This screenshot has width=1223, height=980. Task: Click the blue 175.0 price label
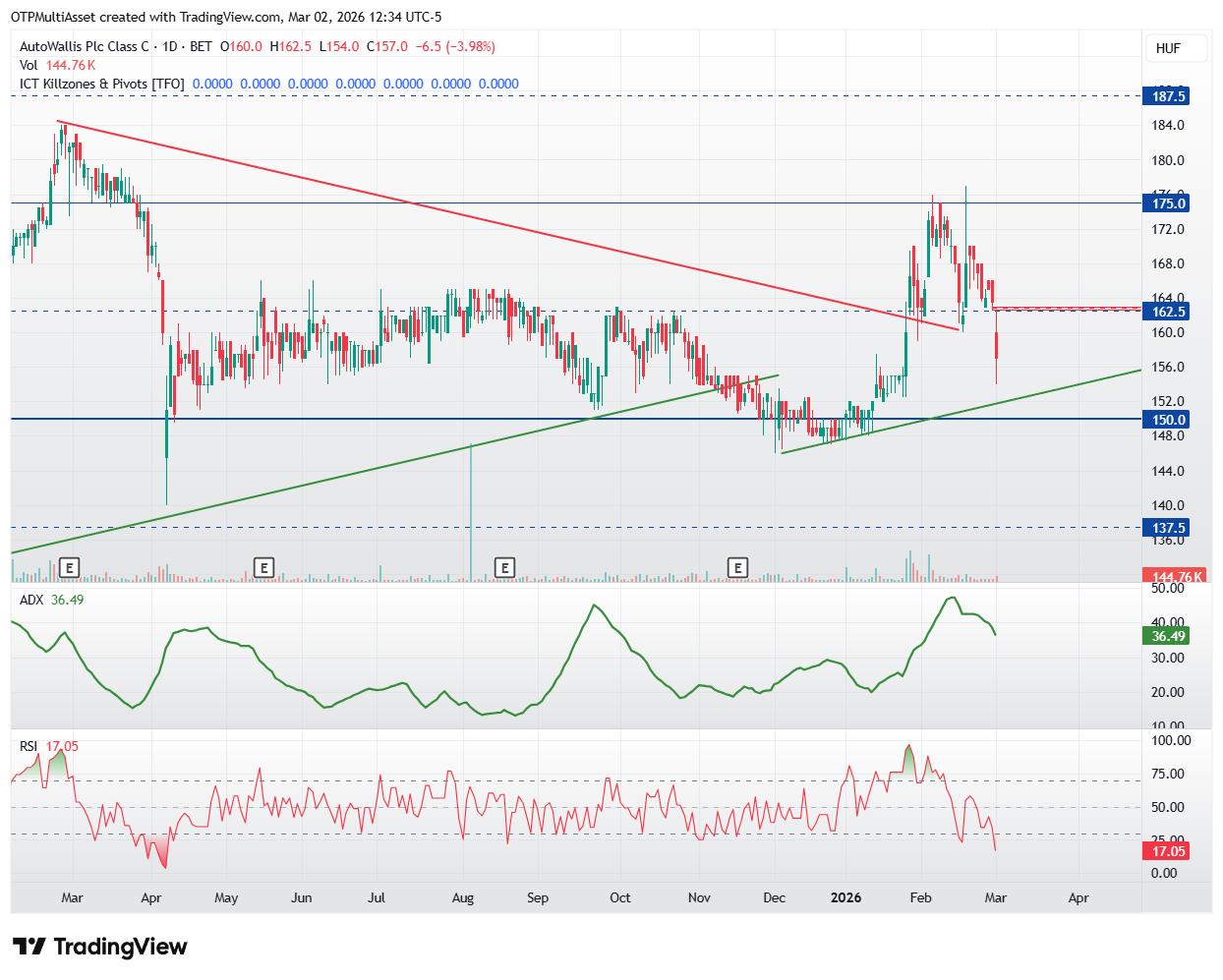tap(1168, 203)
